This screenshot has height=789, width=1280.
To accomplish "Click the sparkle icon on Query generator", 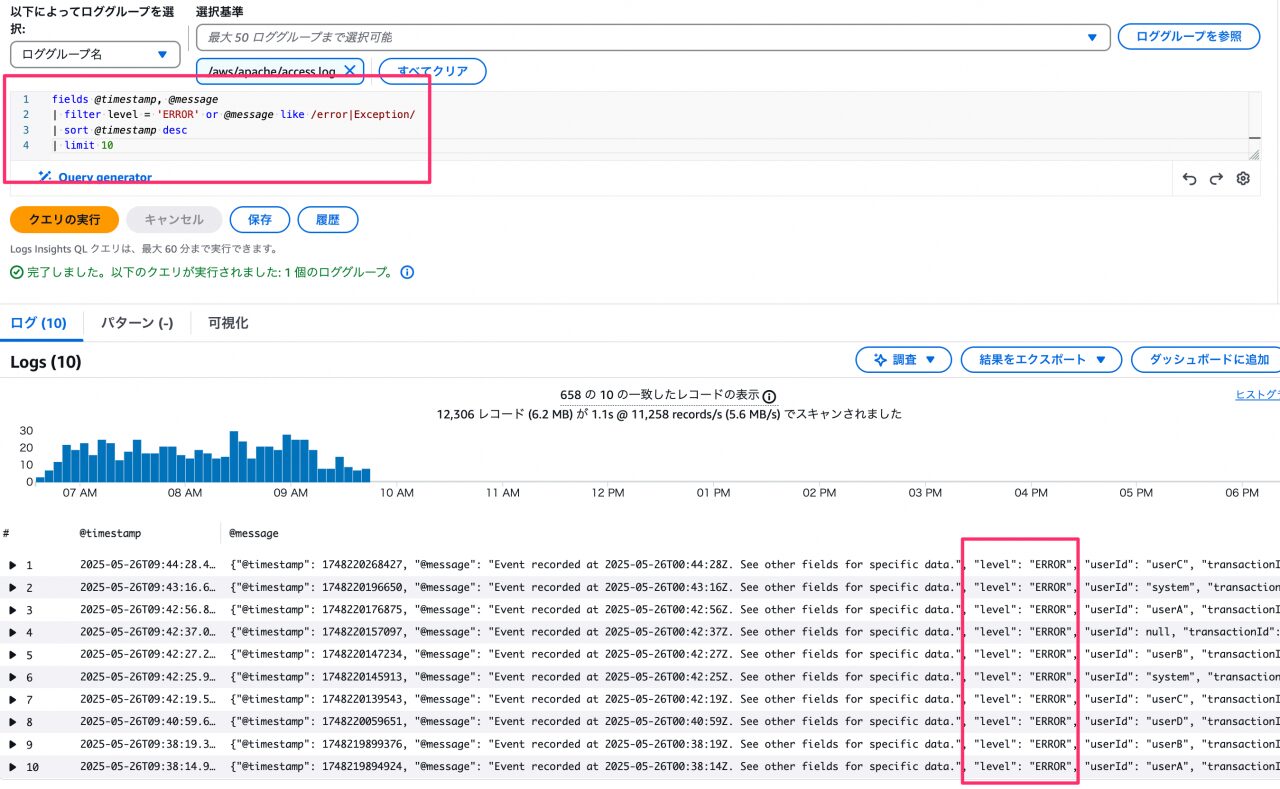I will [45, 176].
